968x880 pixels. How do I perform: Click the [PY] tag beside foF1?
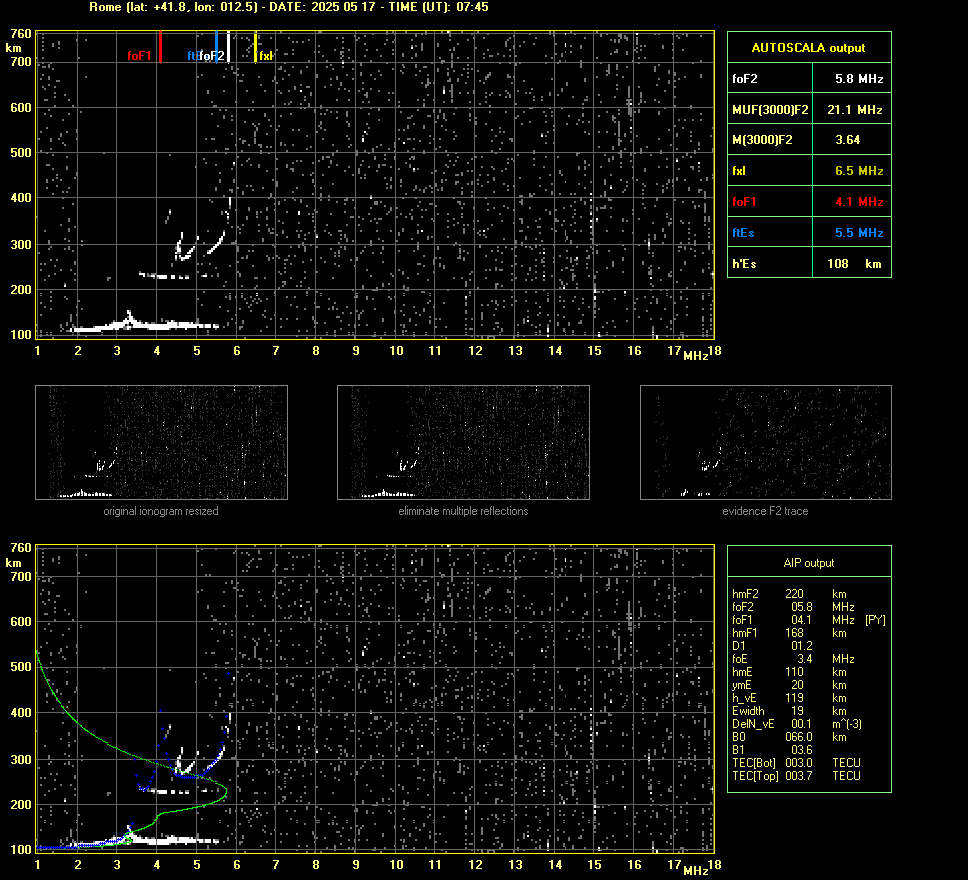[875, 619]
